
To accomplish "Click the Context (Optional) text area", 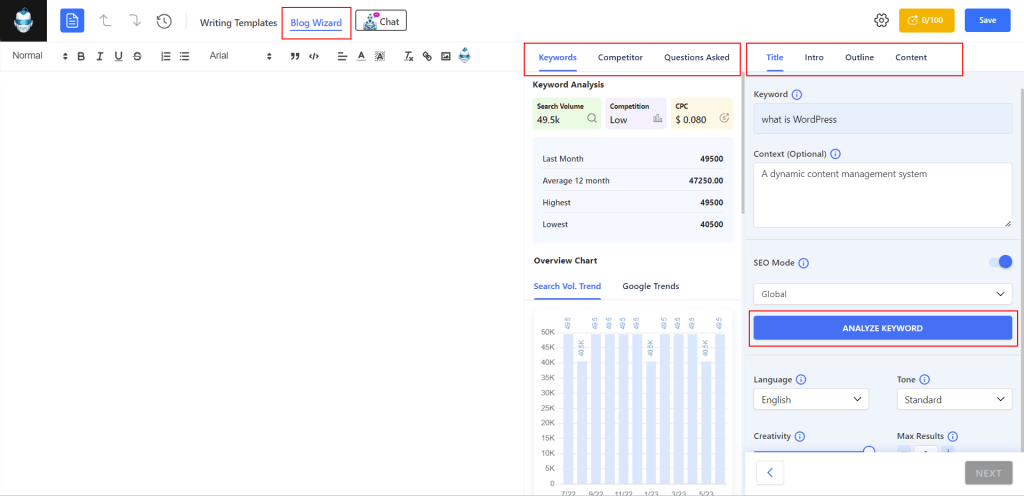I will pyautogui.click(x=882, y=195).
